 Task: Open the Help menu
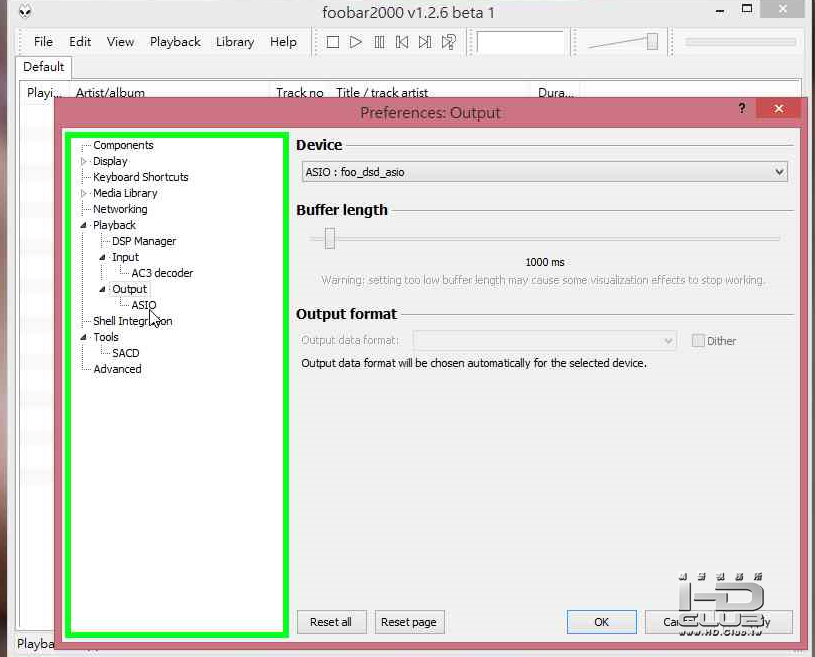pos(283,42)
